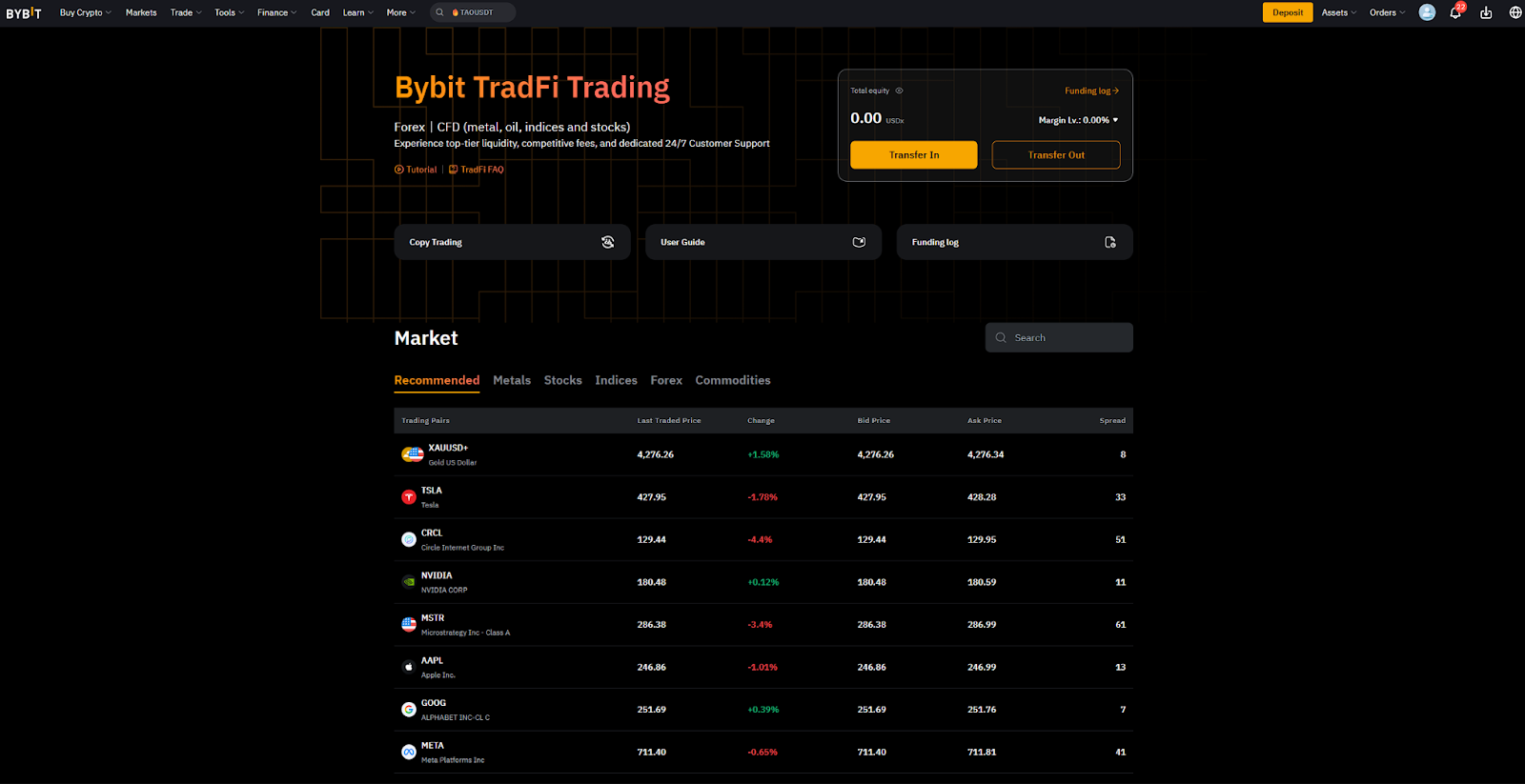1525x784 pixels.
Task: Click the Copy Trading card icon
Action: tap(607, 242)
